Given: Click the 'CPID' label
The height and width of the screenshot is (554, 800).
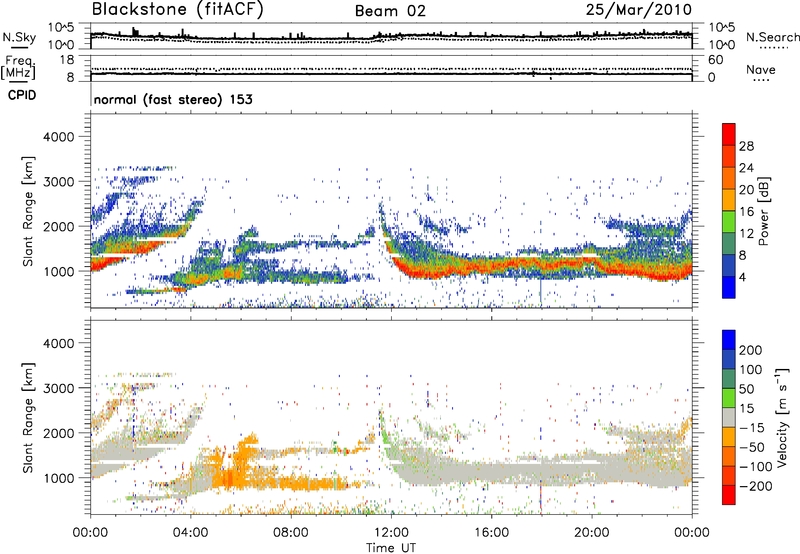Looking at the screenshot, I should [22, 95].
